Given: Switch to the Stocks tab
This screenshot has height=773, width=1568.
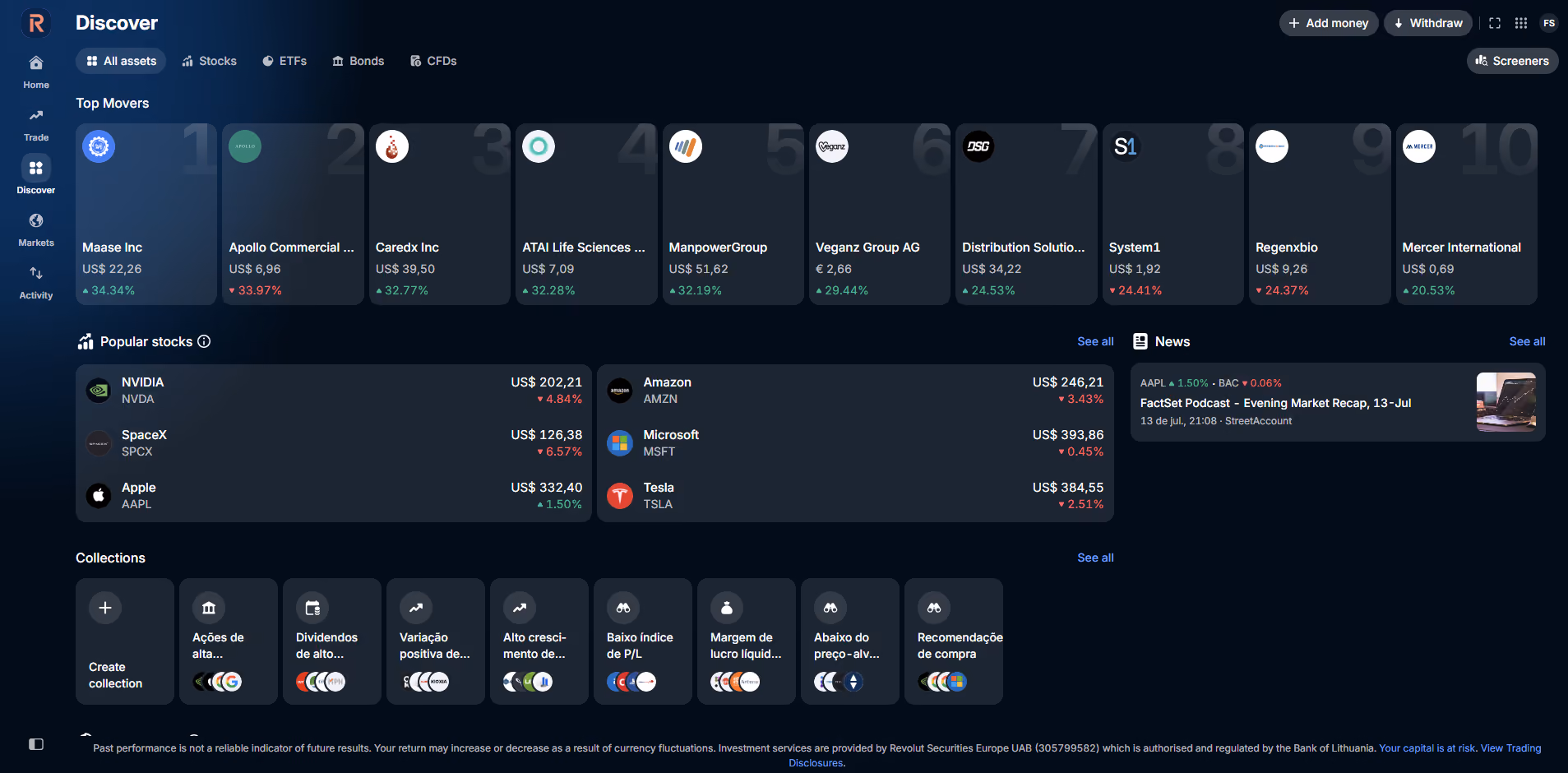Looking at the screenshot, I should 210,61.
